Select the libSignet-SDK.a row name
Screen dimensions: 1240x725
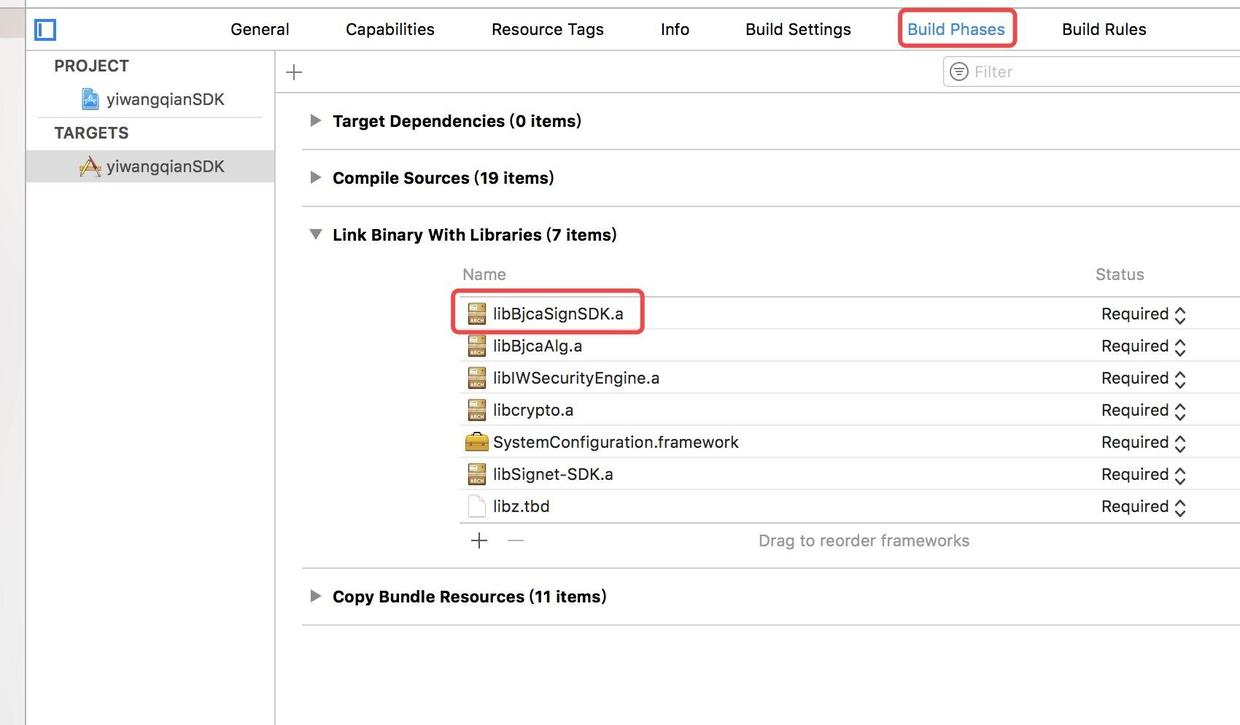(553, 474)
